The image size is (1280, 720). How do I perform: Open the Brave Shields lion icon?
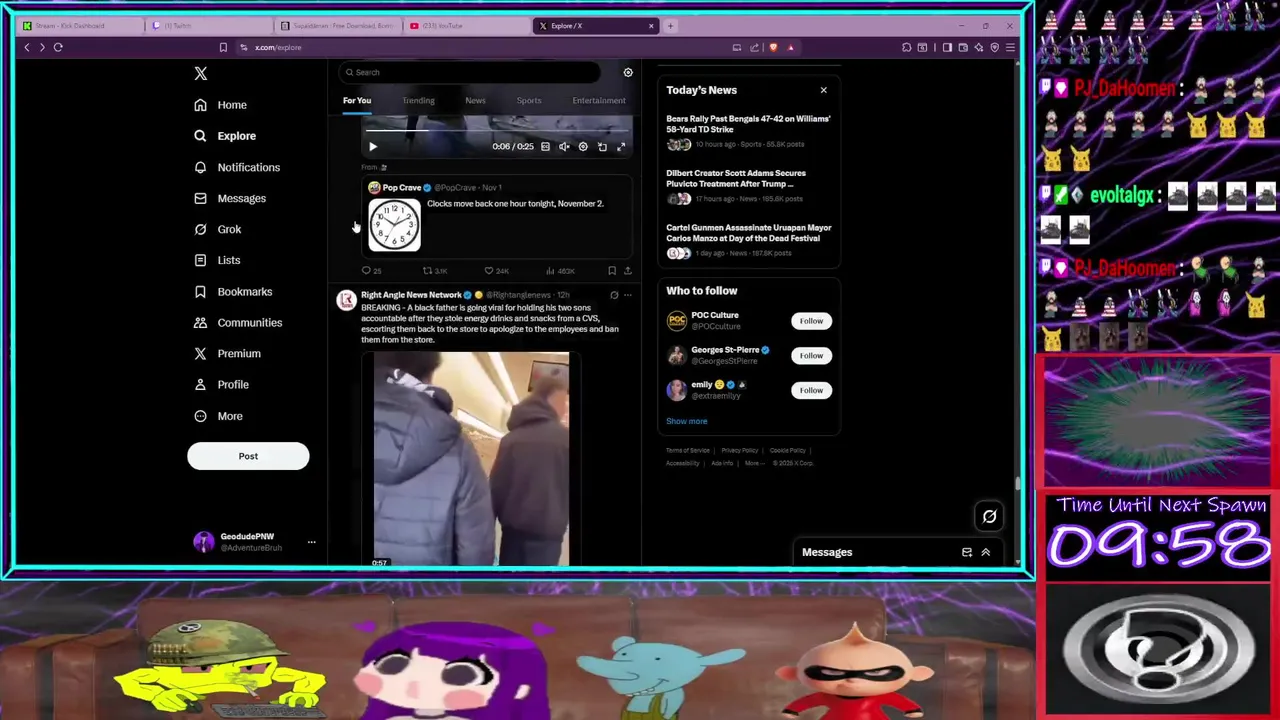click(773, 47)
